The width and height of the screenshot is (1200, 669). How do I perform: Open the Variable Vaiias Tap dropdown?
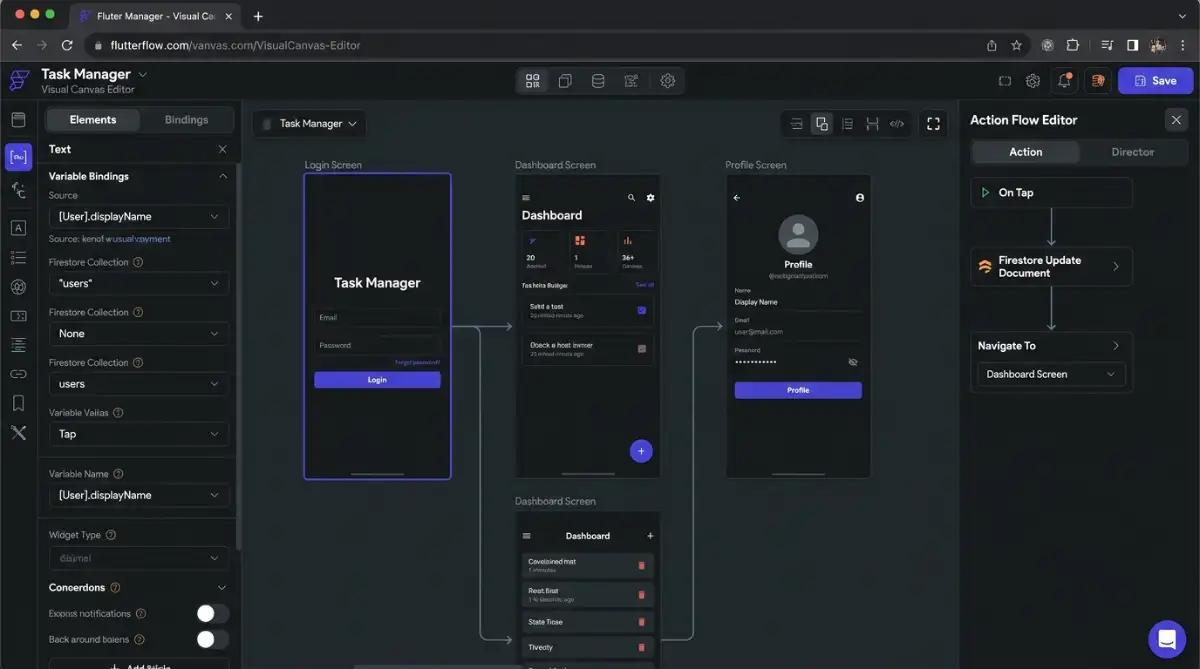[138, 434]
